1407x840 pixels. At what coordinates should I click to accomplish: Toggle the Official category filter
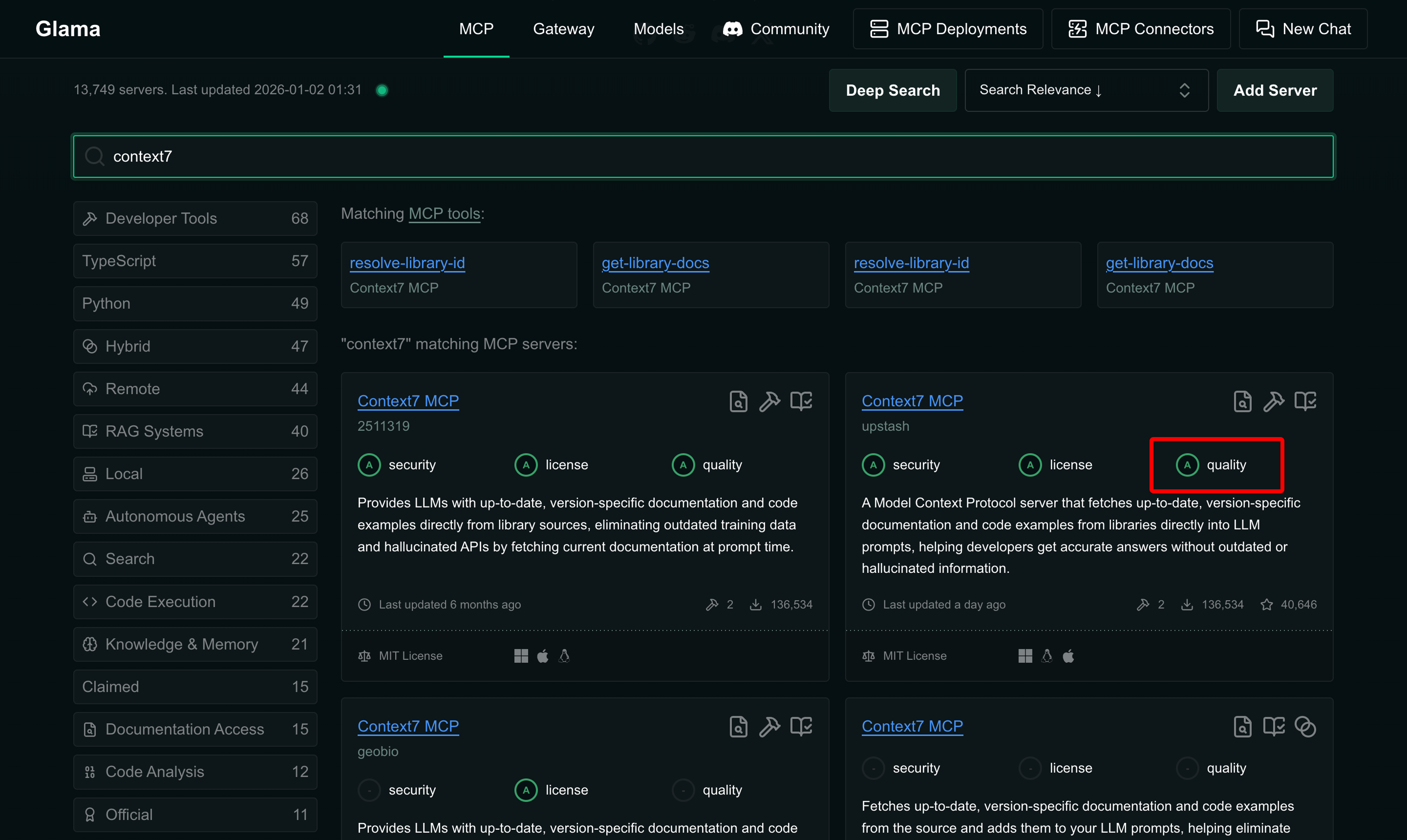point(195,814)
